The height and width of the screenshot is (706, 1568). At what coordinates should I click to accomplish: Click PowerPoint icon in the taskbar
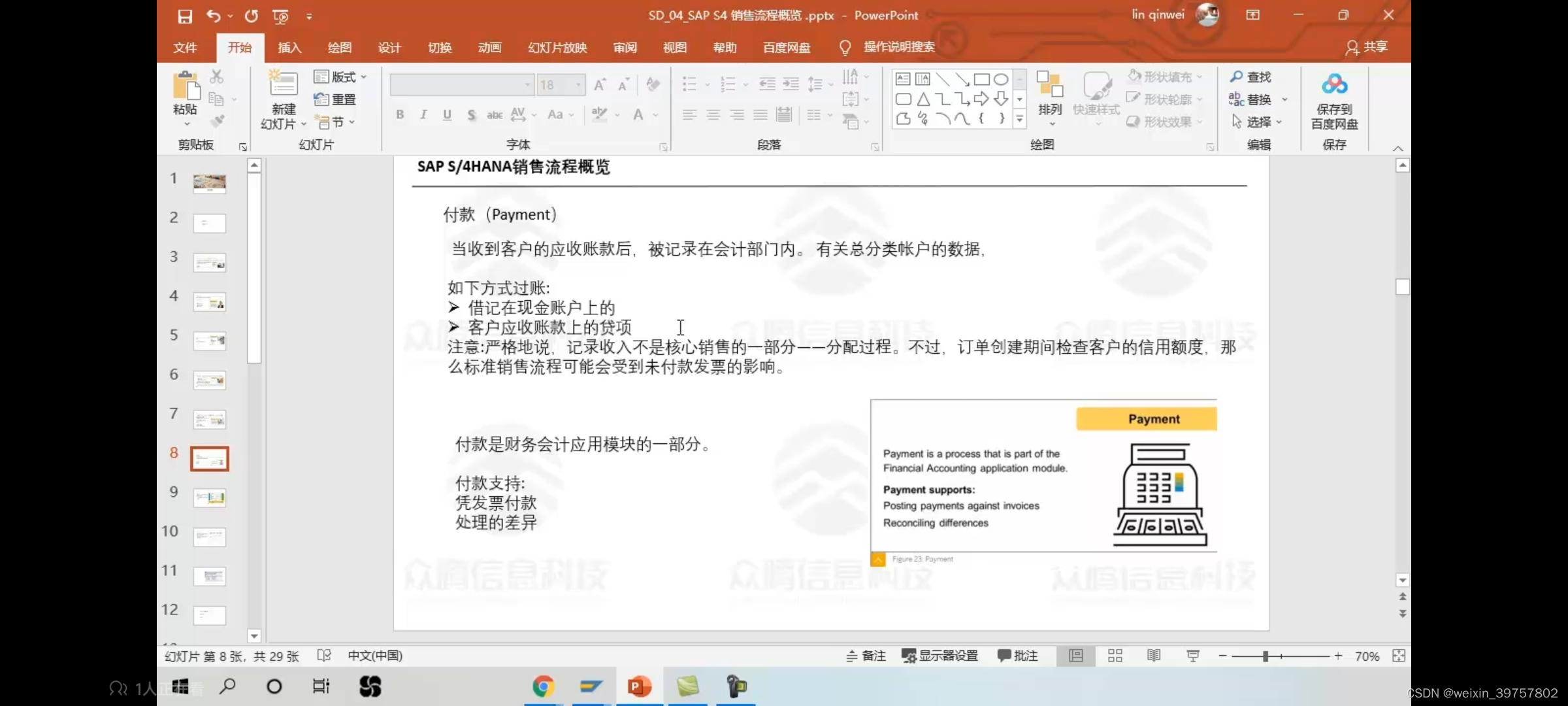point(639,686)
